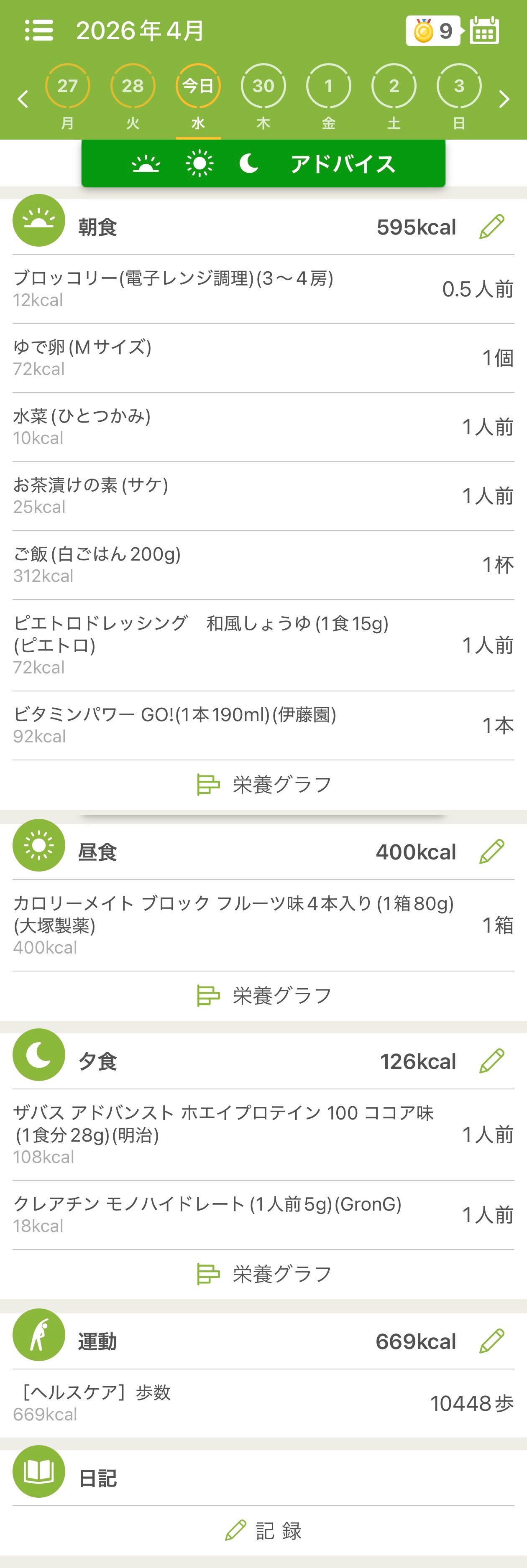
Task: Tap 記録 to write diary entry
Action: (264, 1530)
